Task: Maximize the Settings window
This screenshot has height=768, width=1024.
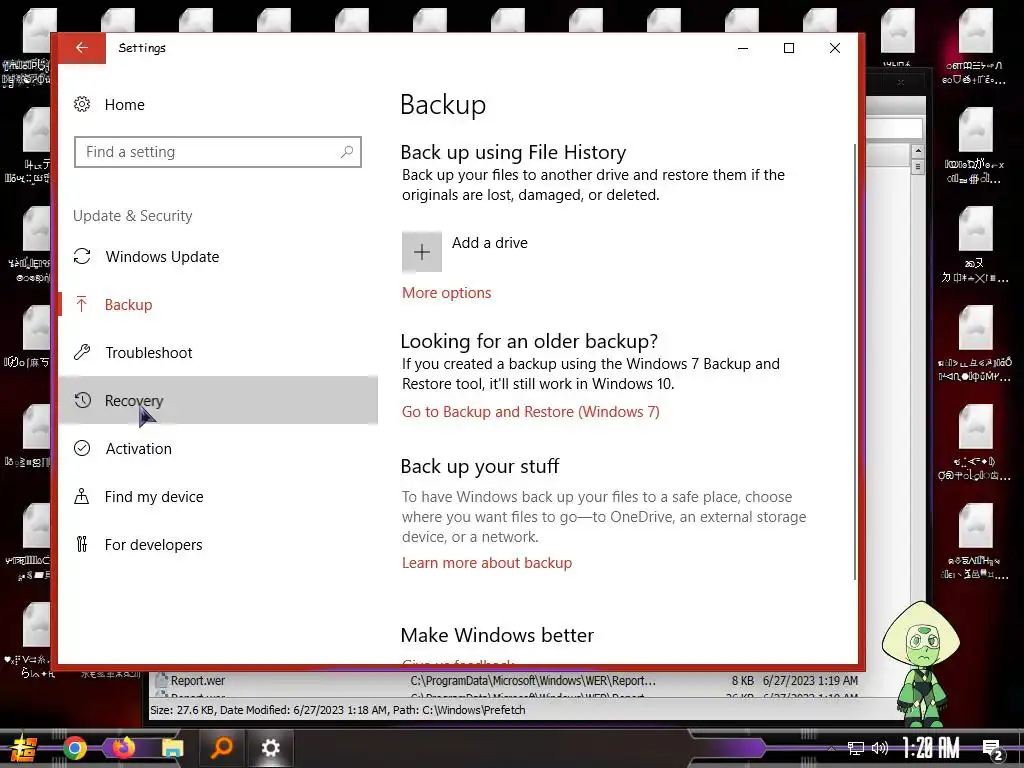Action: click(x=789, y=48)
